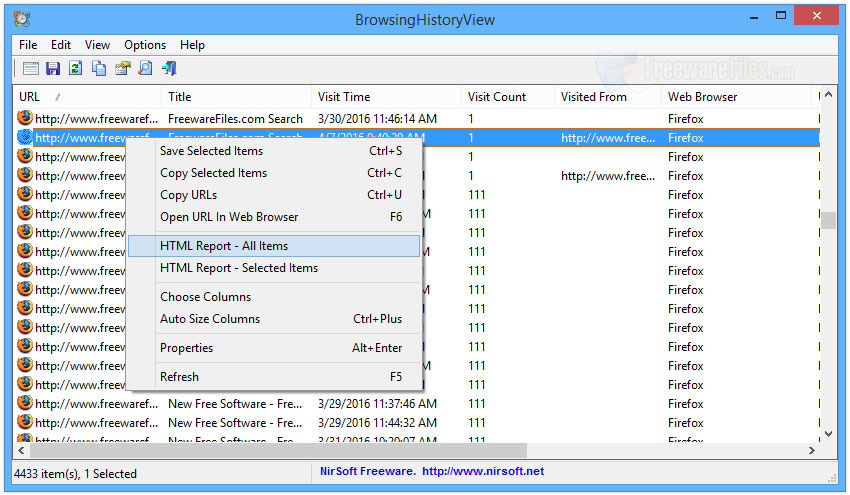Open the View menu
850x495 pixels.
point(97,45)
